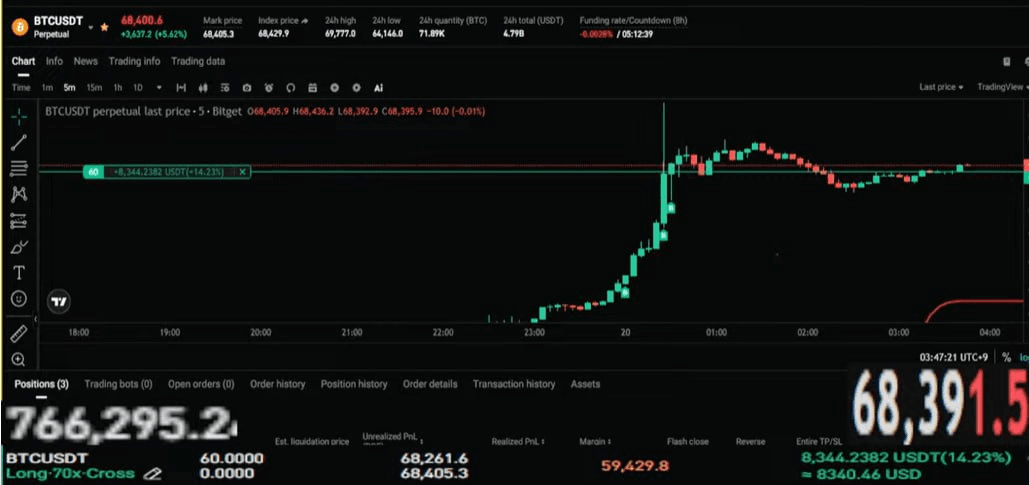Click the refresh chart icon
The height and width of the screenshot is (485, 1029).
(x=291, y=88)
